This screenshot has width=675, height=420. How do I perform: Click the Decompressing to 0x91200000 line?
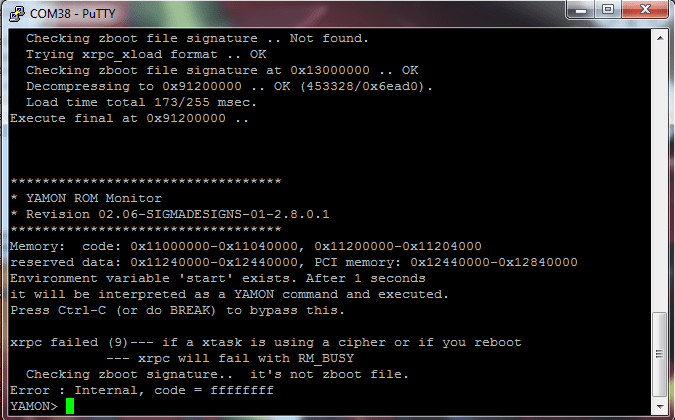tap(229, 86)
